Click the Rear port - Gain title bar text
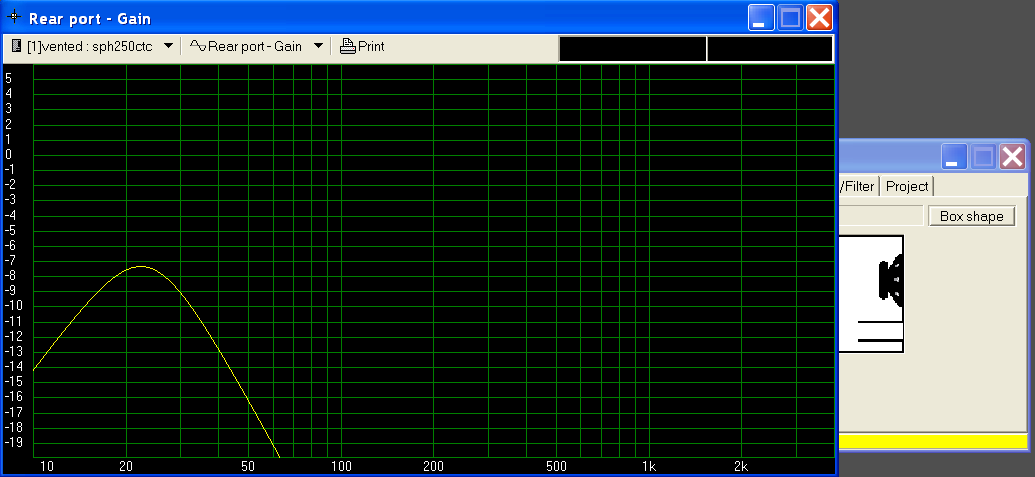The image size is (1035, 477). click(x=90, y=18)
